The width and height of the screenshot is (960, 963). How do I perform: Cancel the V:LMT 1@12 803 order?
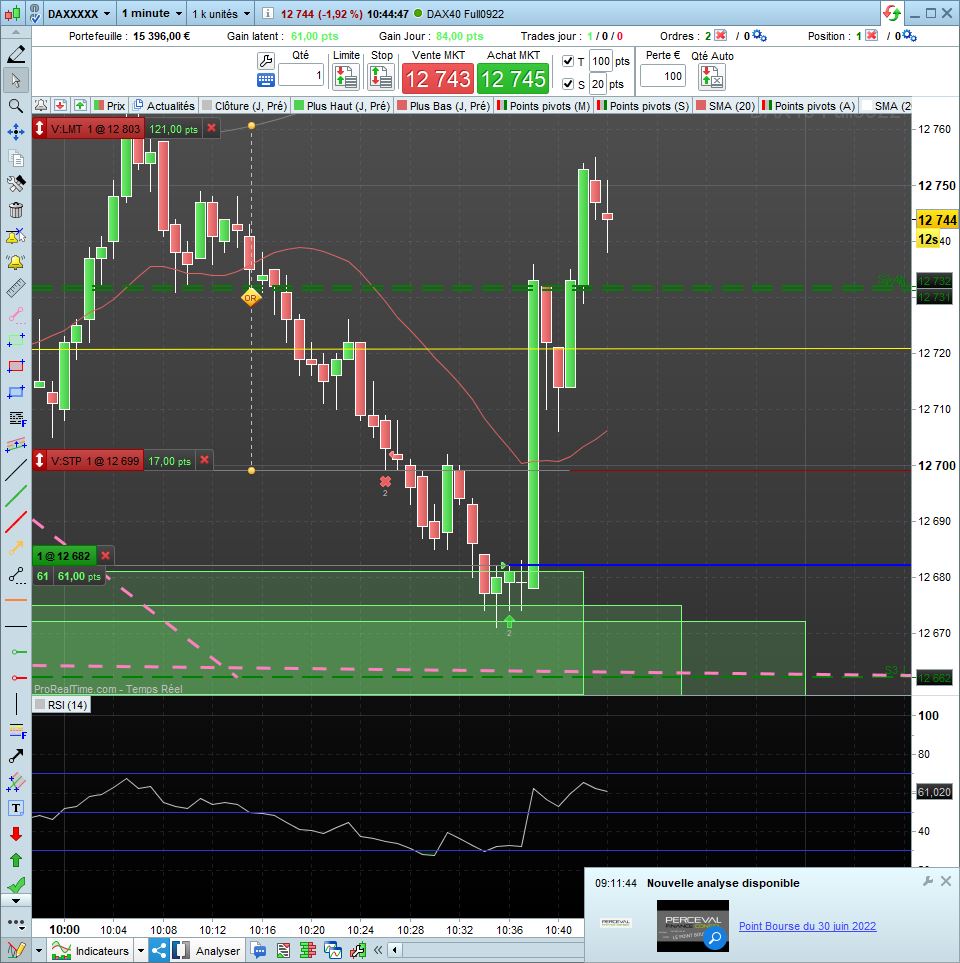coord(211,128)
